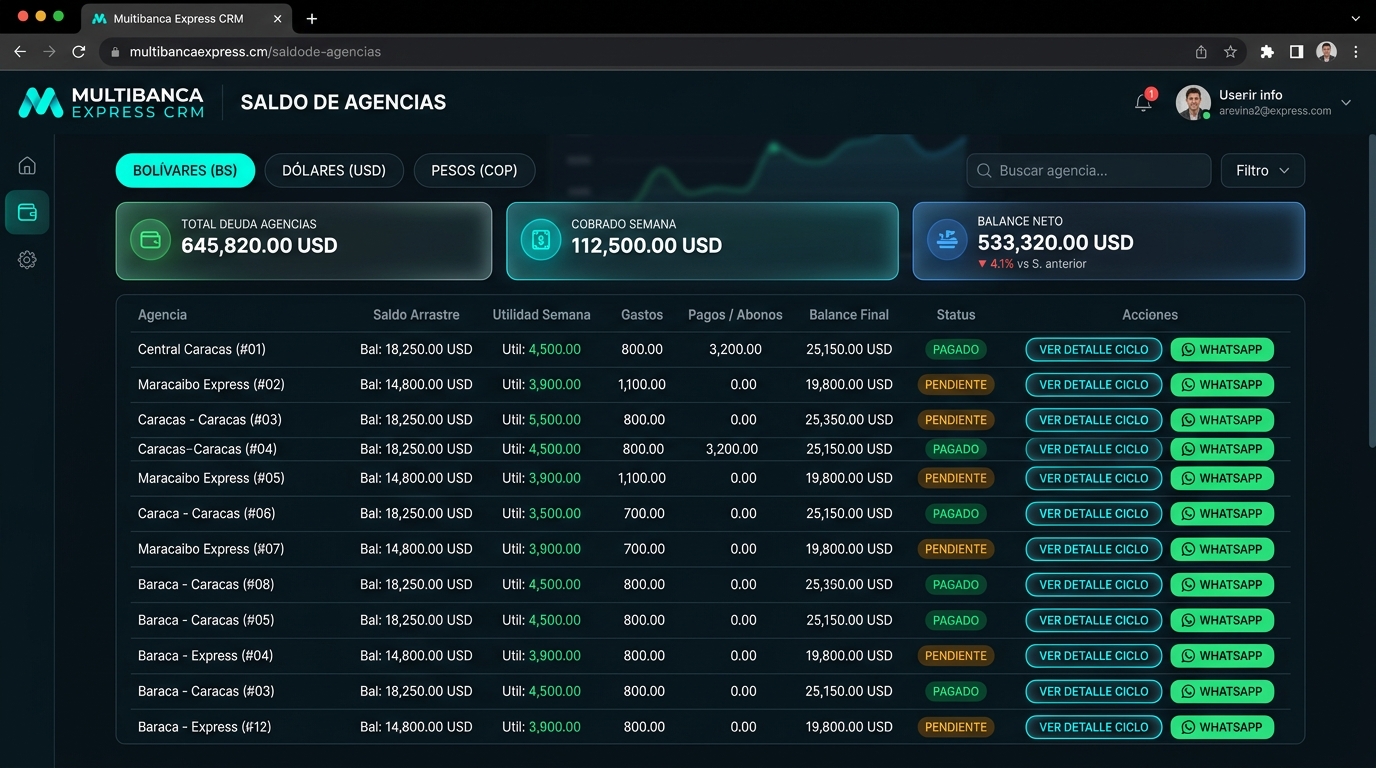Switch to the DÓLARES (USD) tab
Screen dimensions: 1376x768
tap(334, 171)
